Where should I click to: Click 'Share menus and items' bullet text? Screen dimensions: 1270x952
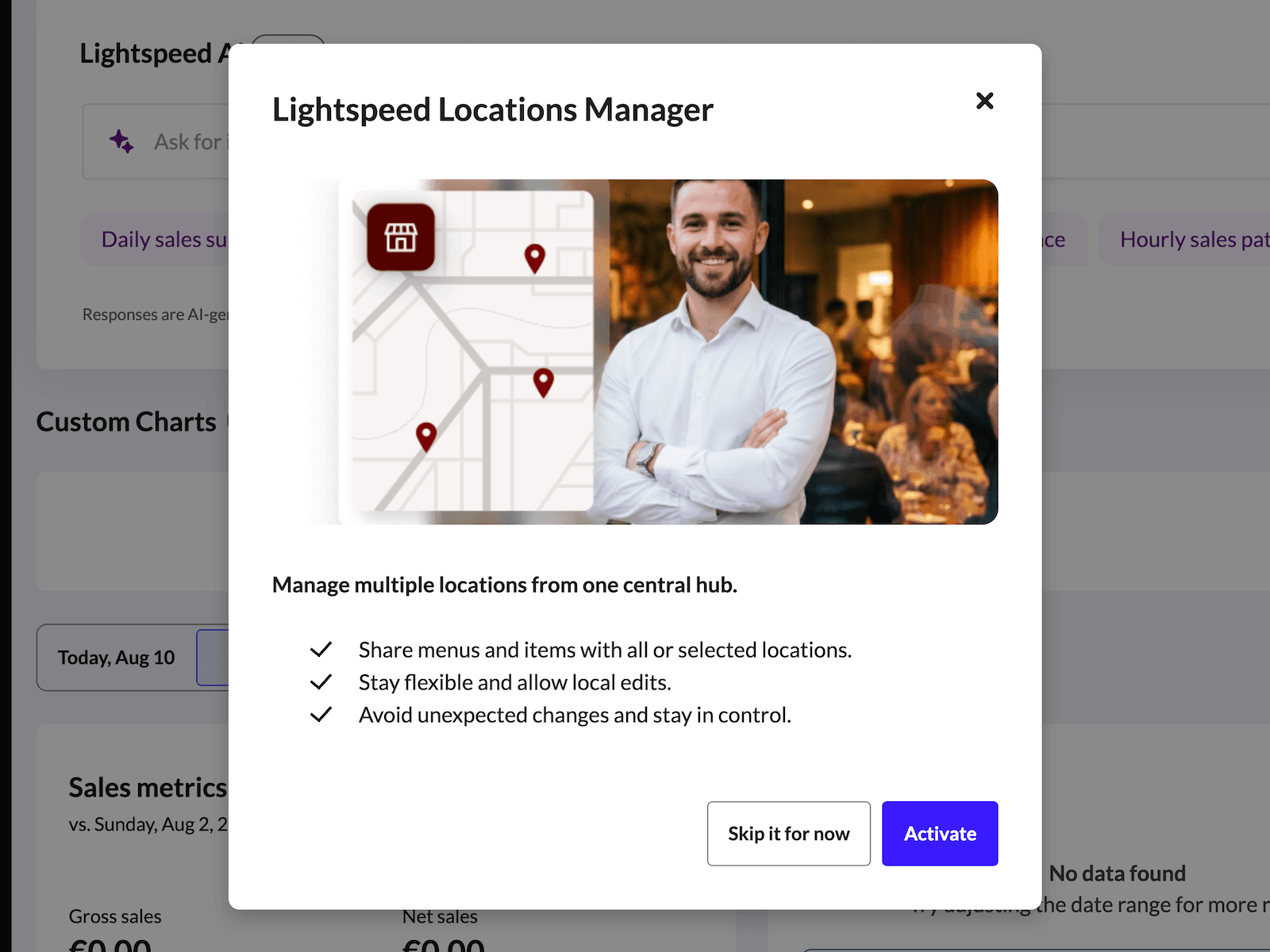click(605, 650)
